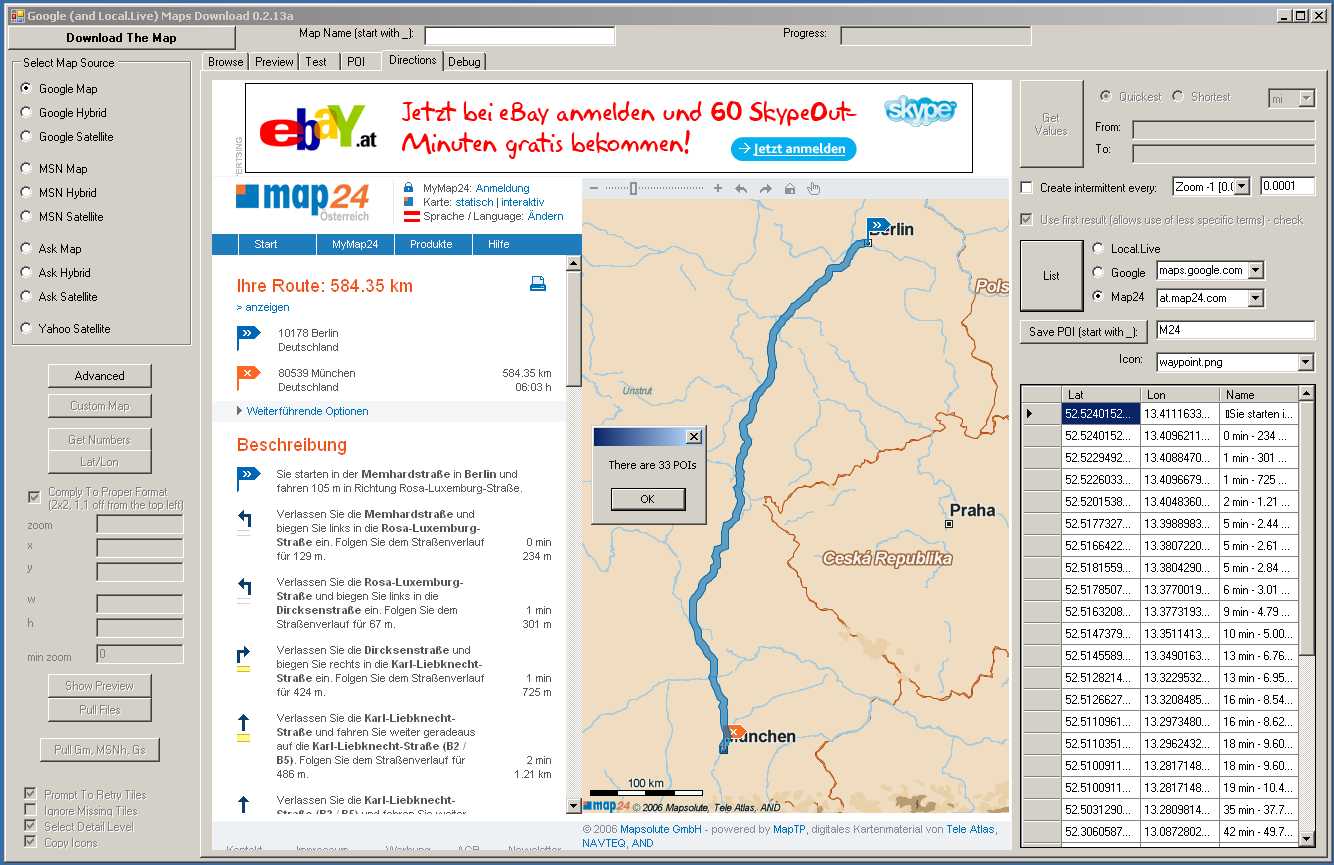The width and height of the screenshot is (1334, 865).
Task: Select Google Hybrid map source
Action: 27,112
